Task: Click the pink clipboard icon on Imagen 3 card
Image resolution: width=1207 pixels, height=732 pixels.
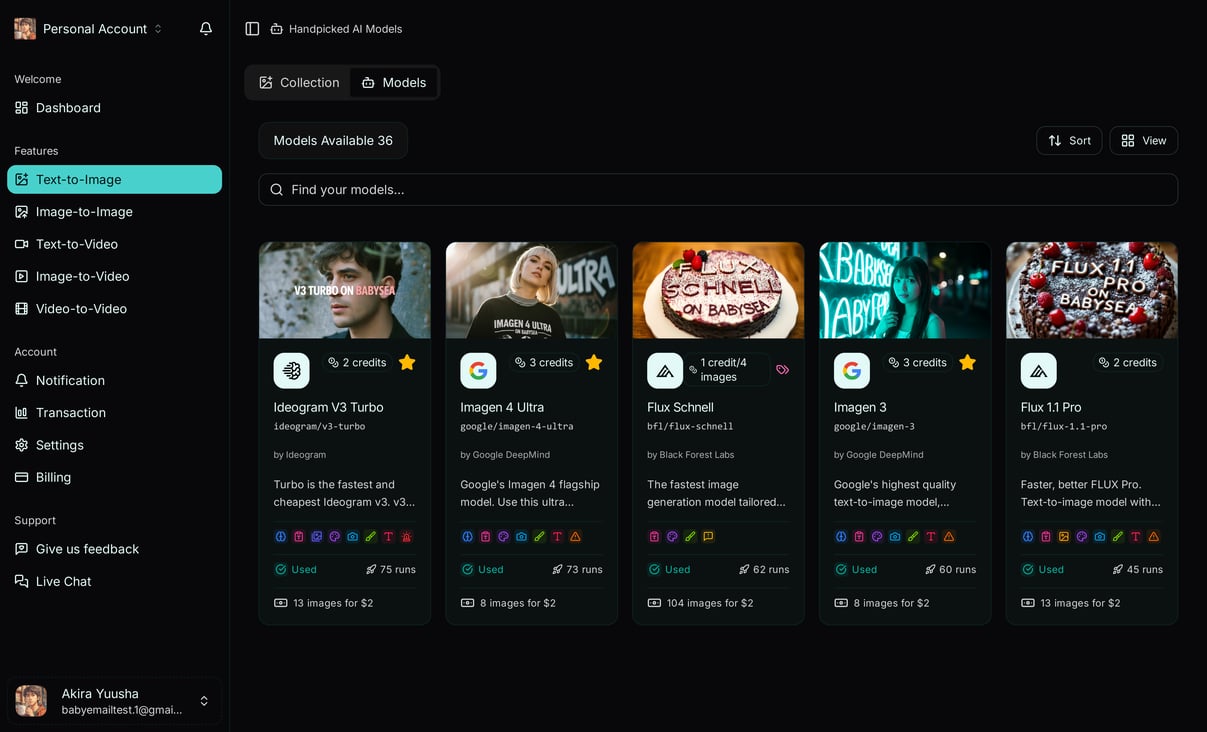Action: tap(859, 537)
